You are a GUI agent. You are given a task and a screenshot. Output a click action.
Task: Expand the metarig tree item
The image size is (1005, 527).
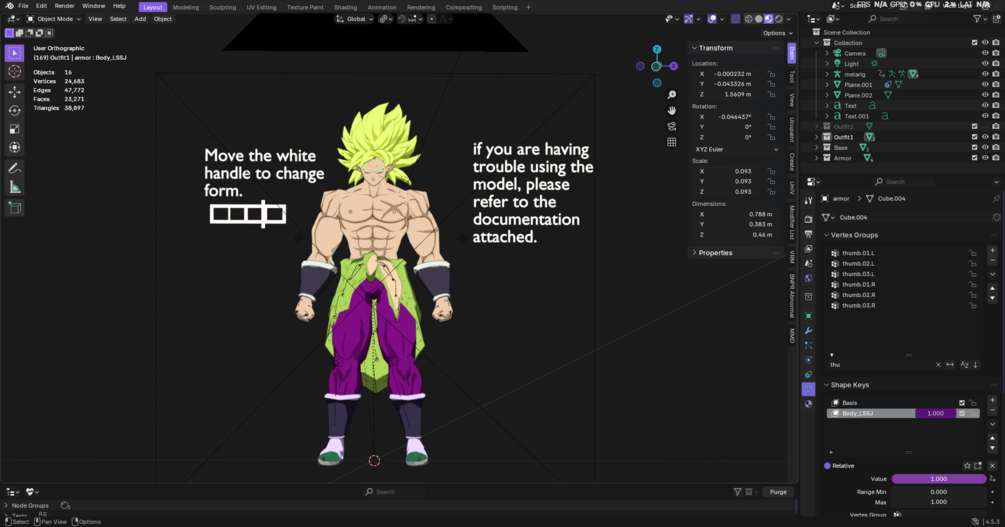(x=827, y=74)
